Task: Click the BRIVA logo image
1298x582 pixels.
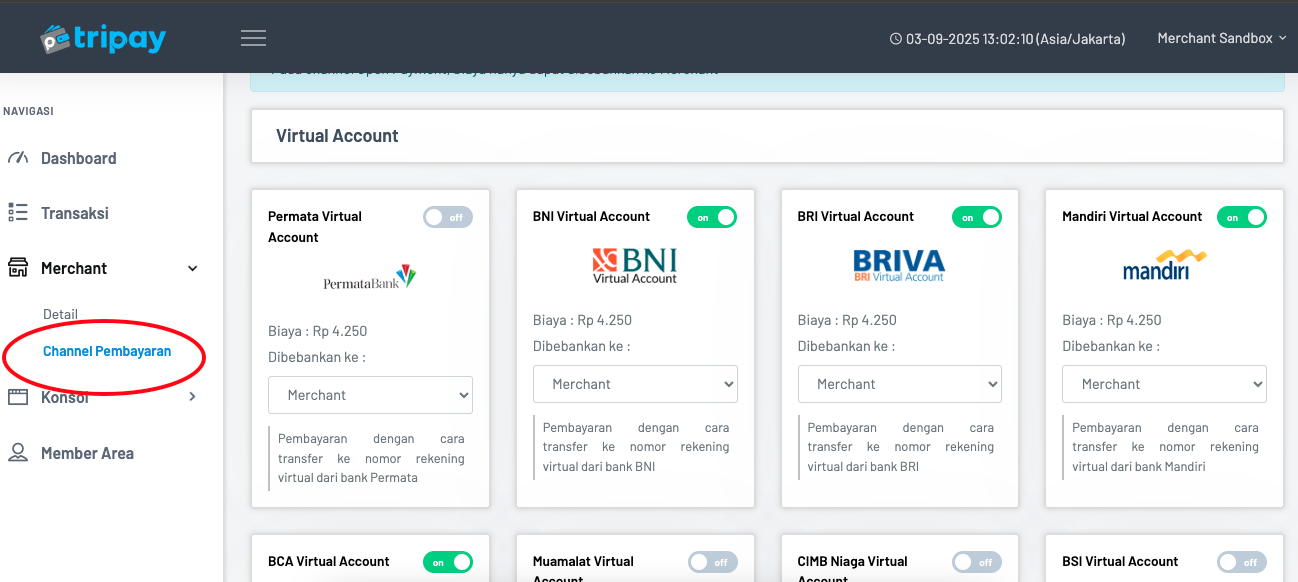Action: point(898,266)
